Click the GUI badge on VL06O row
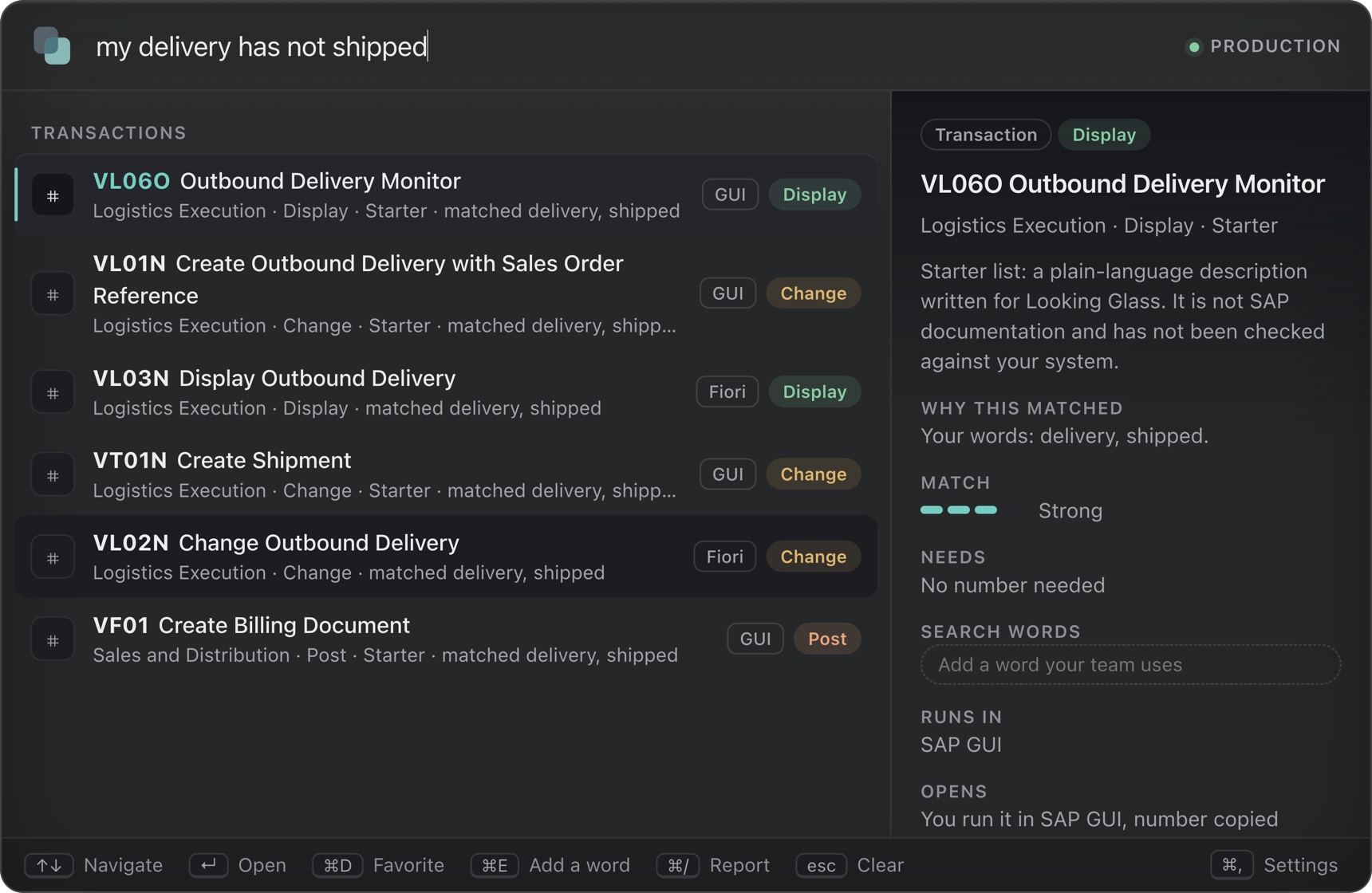This screenshot has height=893, width=1372. click(730, 195)
